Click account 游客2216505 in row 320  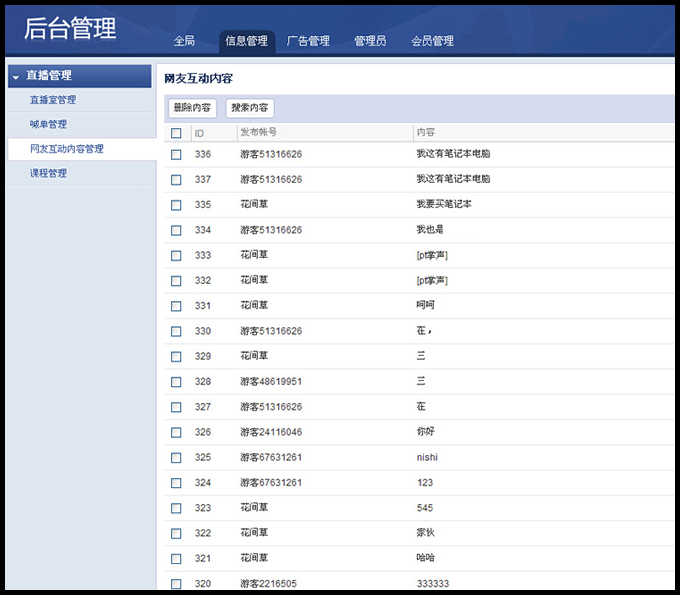pos(268,584)
